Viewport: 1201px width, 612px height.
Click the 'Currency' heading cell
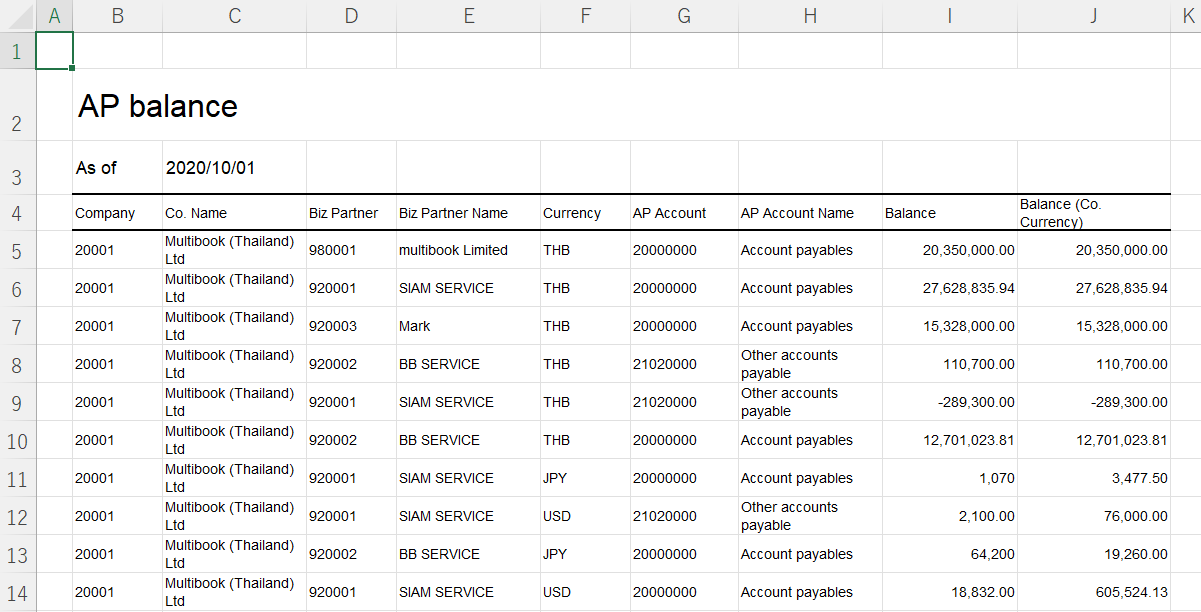(585, 213)
